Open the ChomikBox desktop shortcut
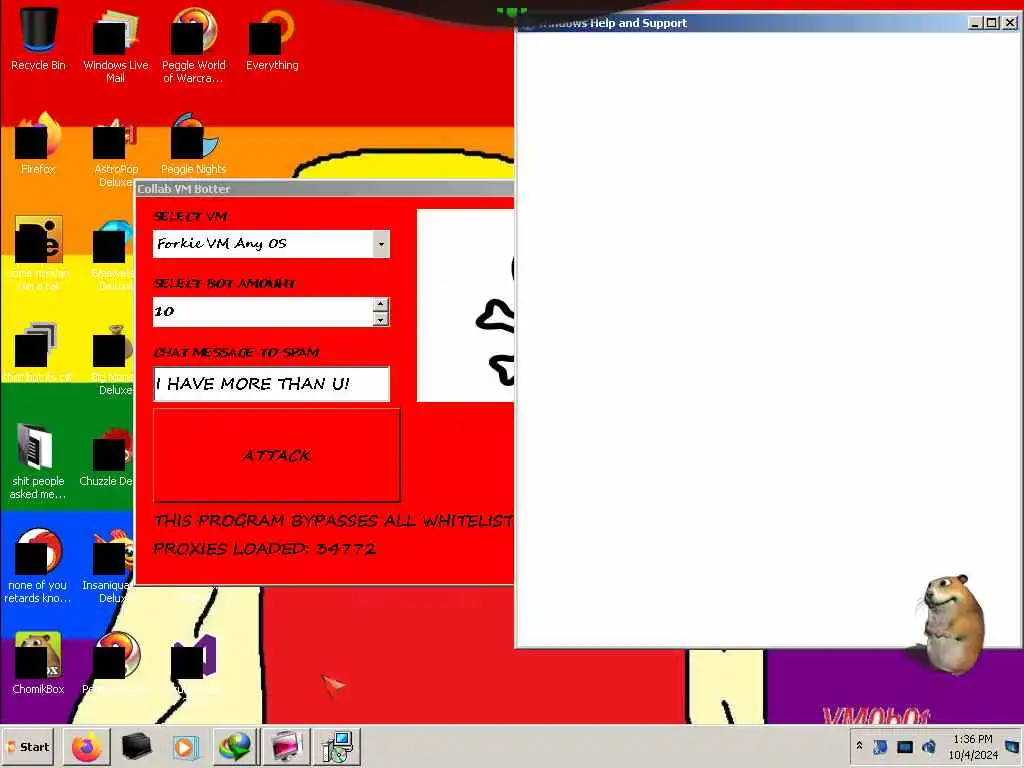This screenshot has width=1024, height=768. (38, 662)
